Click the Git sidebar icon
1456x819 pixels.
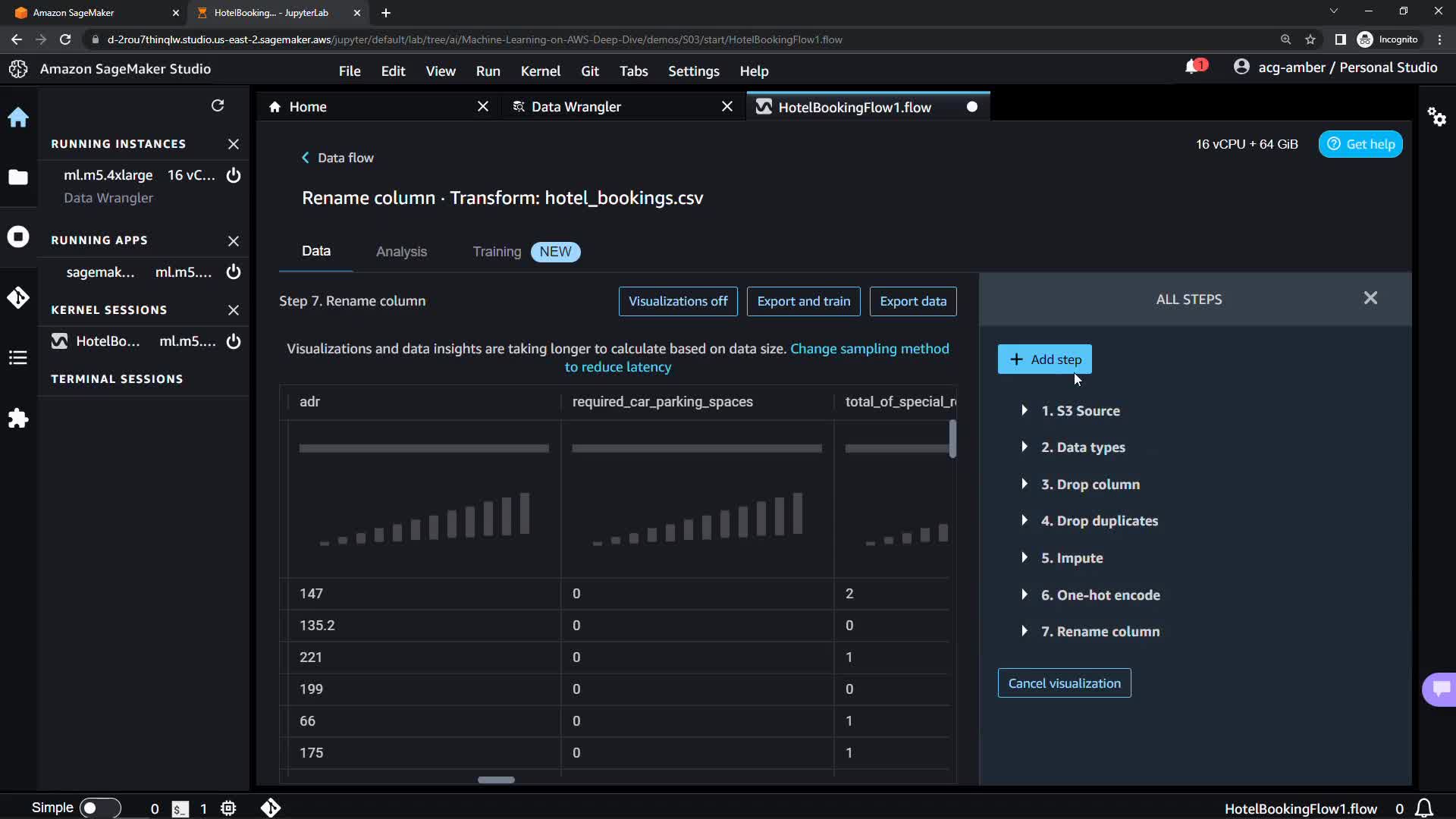pyautogui.click(x=18, y=297)
